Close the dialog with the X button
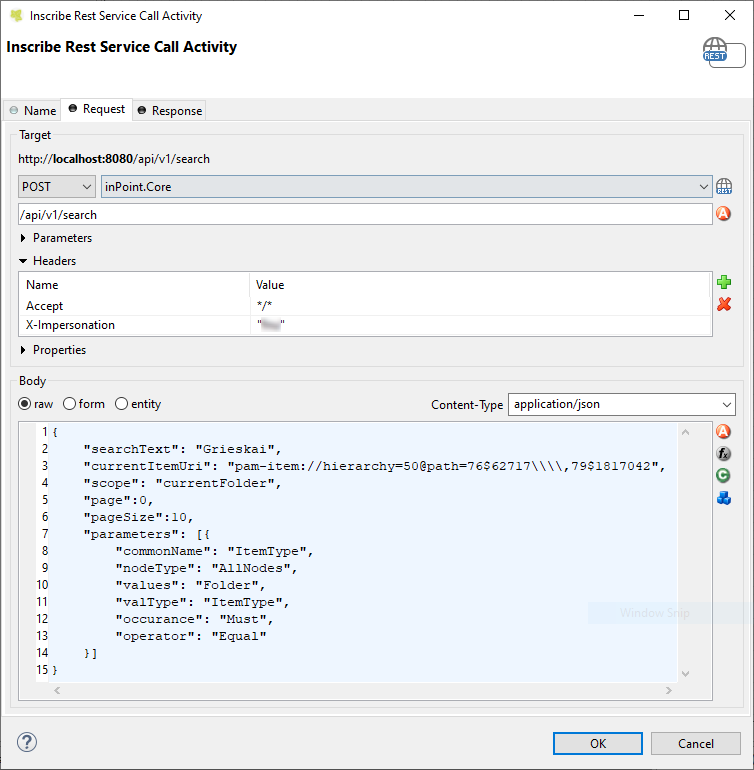The width and height of the screenshot is (754, 770). (730, 15)
